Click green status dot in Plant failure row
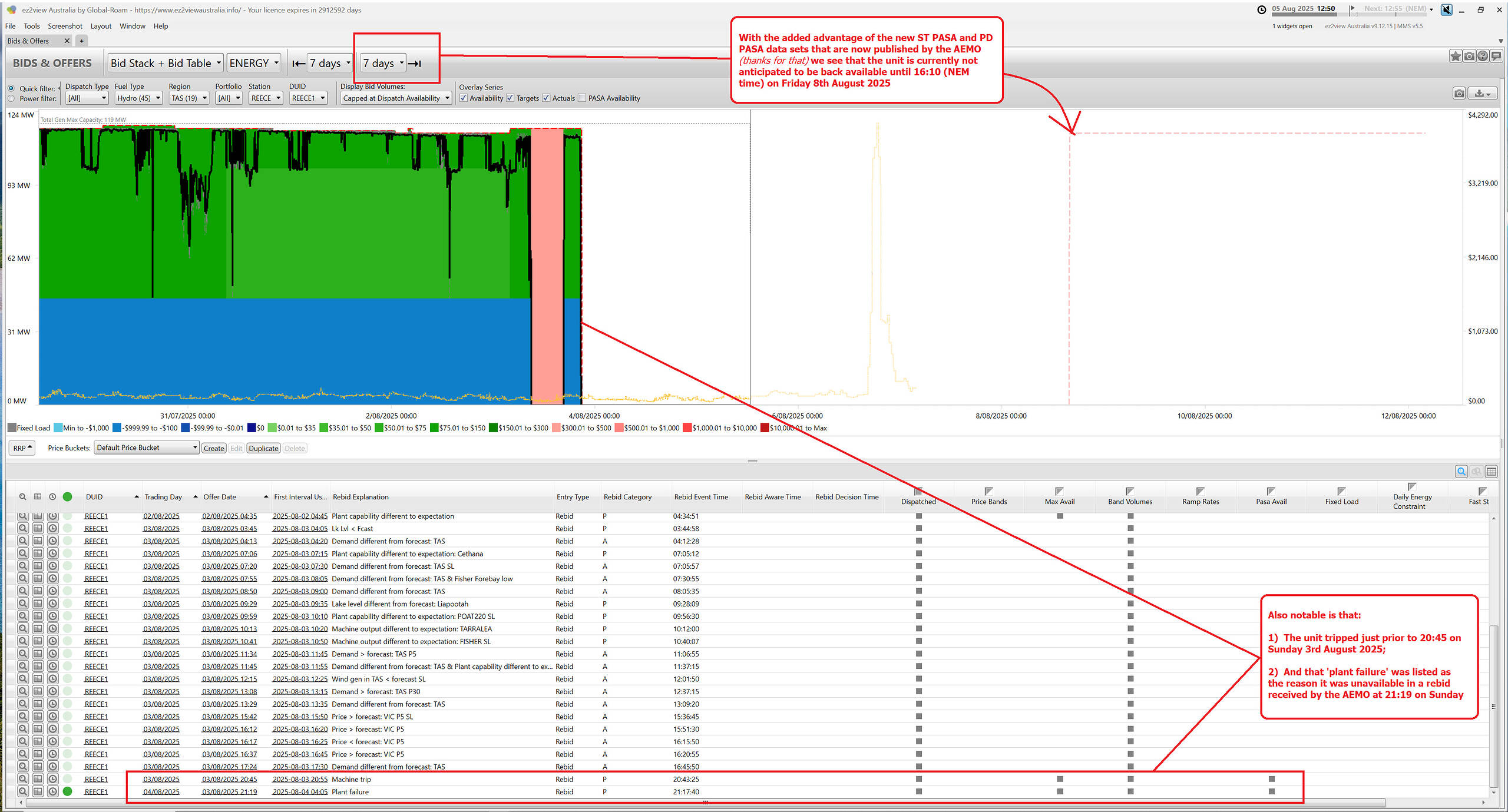 click(x=68, y=792)
